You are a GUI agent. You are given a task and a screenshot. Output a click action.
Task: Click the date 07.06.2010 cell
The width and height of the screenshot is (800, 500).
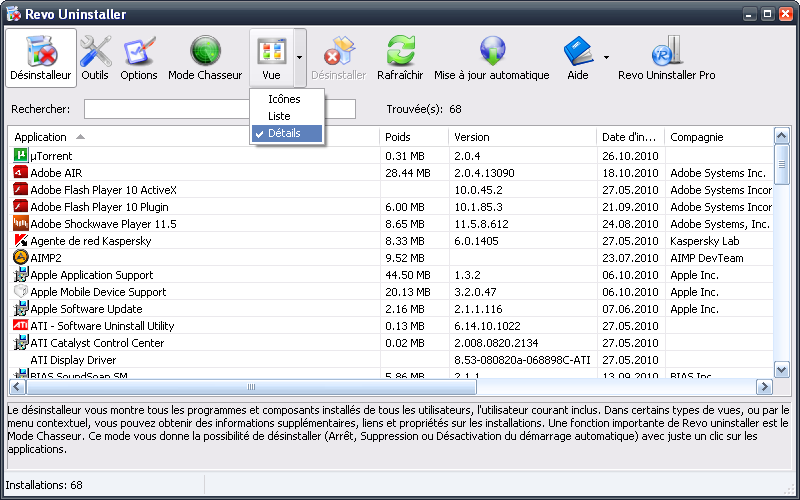point(630,309)
